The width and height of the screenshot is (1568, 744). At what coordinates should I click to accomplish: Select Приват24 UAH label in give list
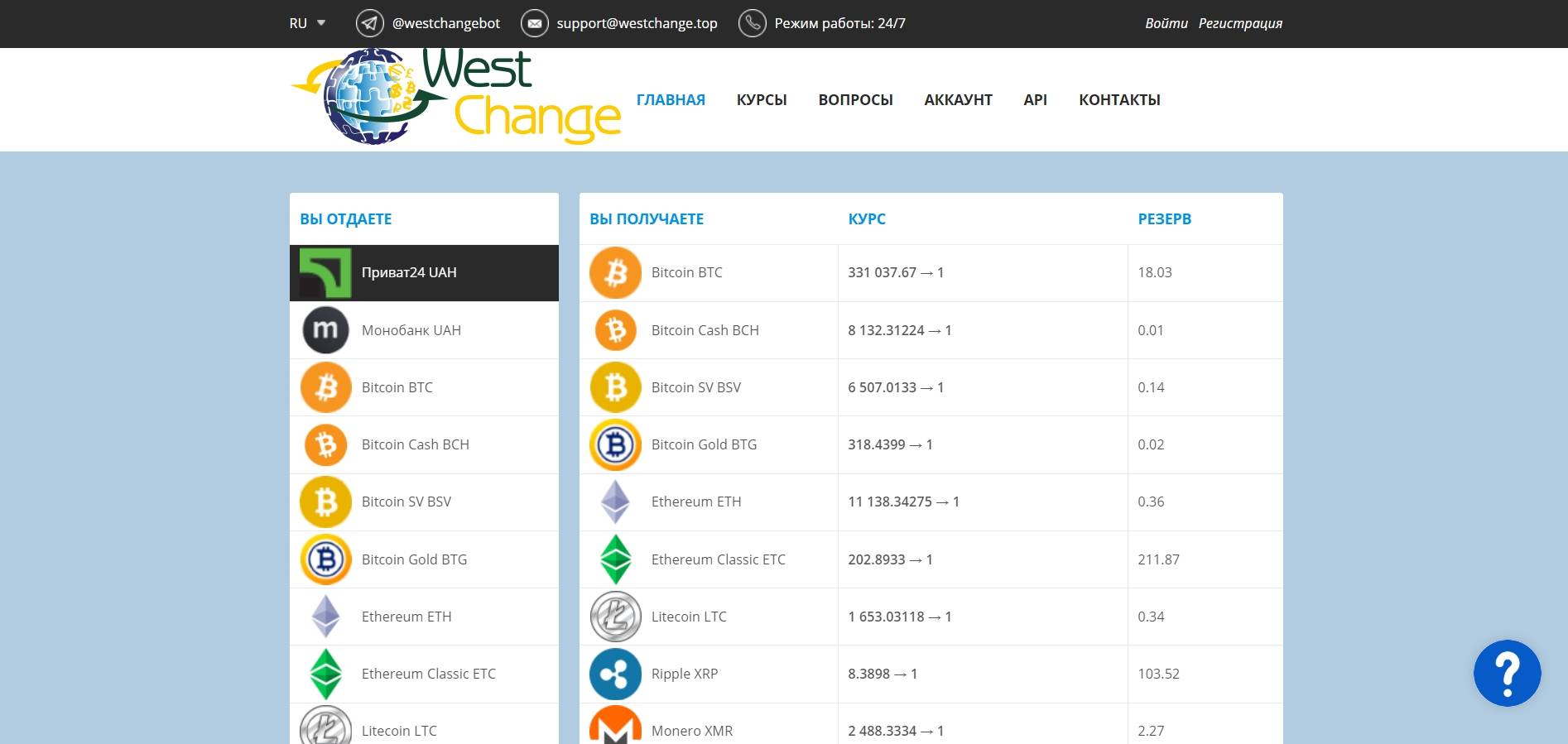[409, 272]
